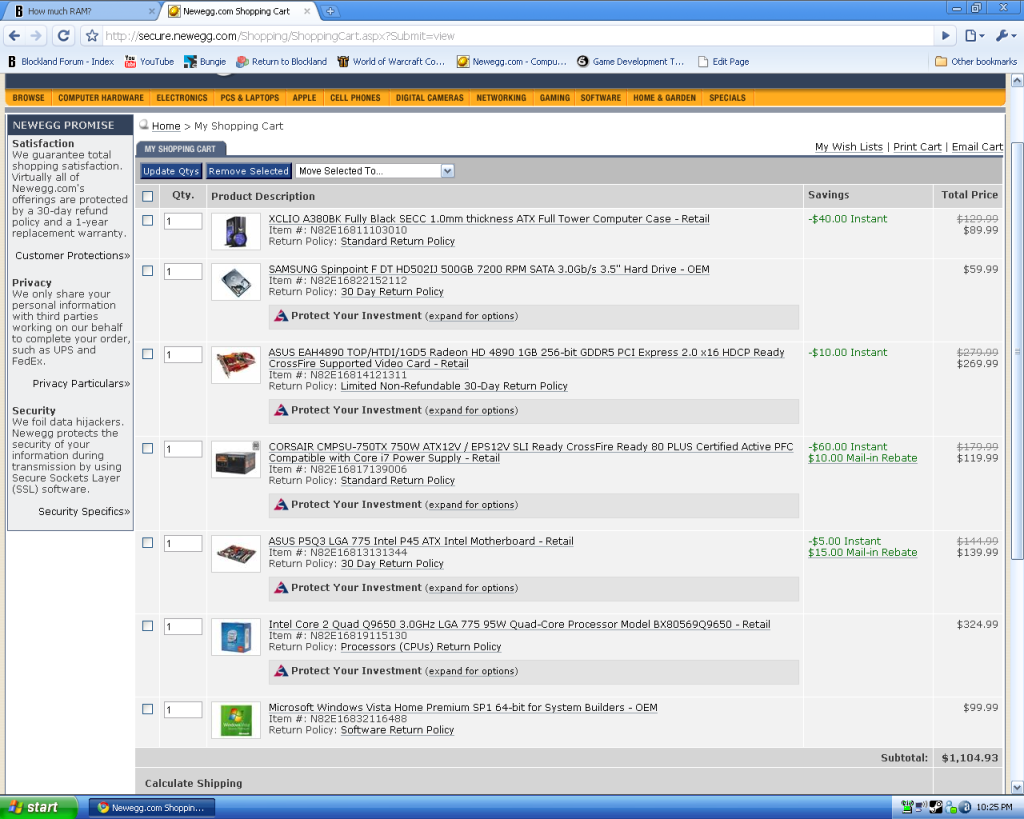The image size is (1024, 819).
Task: Click the home icon in breadcrumb
Action: click(x=144, y=125)
